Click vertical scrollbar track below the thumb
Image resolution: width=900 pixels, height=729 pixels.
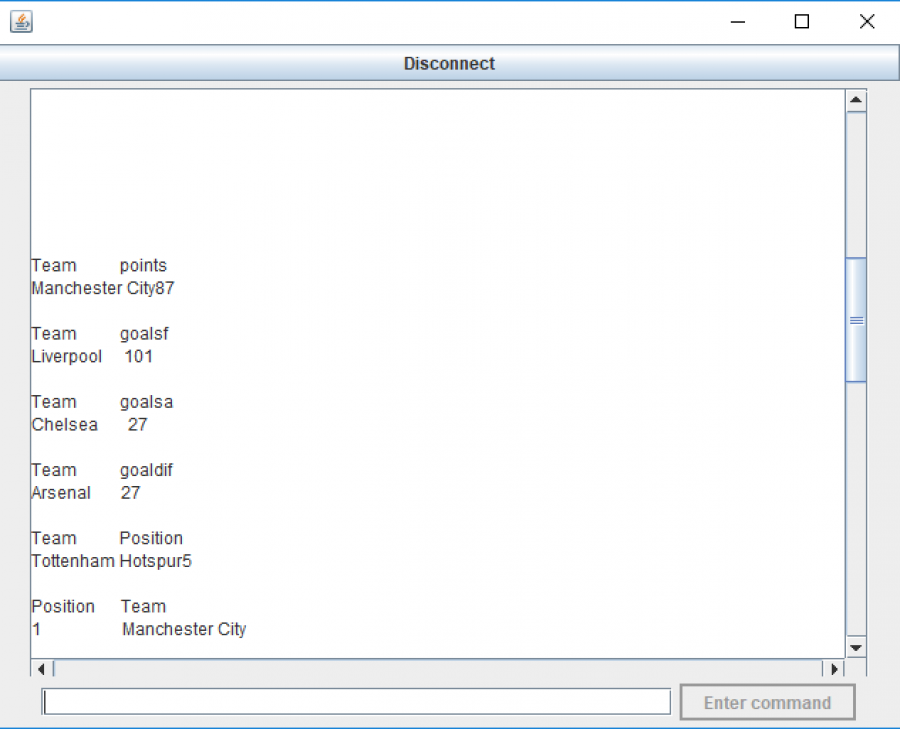856,510
